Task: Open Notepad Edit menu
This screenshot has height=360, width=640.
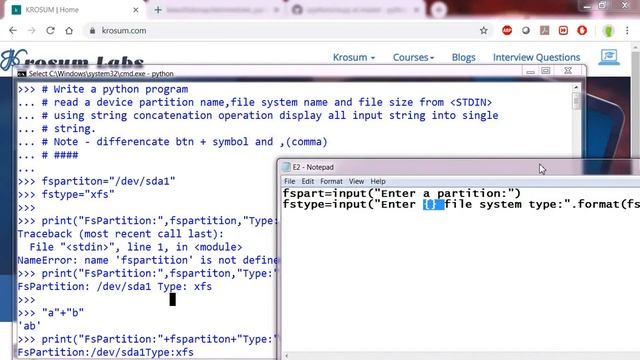Action: coord(307,181)
